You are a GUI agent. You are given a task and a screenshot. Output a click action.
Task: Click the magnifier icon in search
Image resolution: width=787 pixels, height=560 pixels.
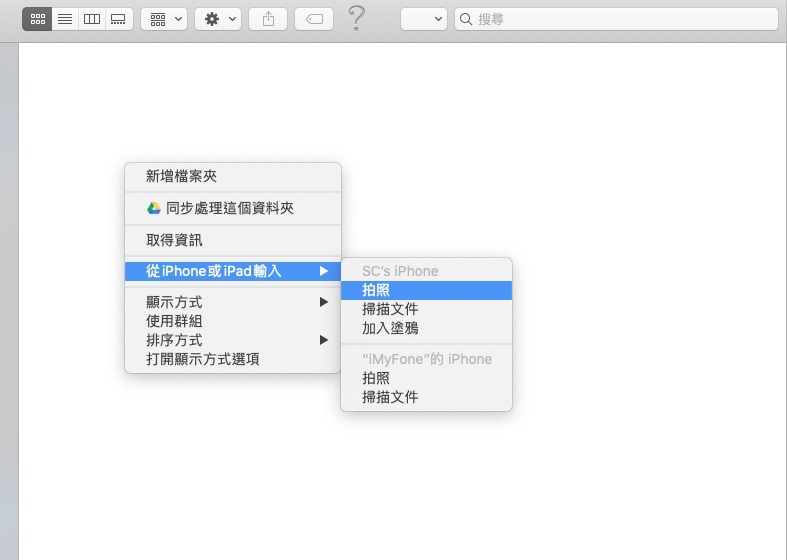point(466,19)
